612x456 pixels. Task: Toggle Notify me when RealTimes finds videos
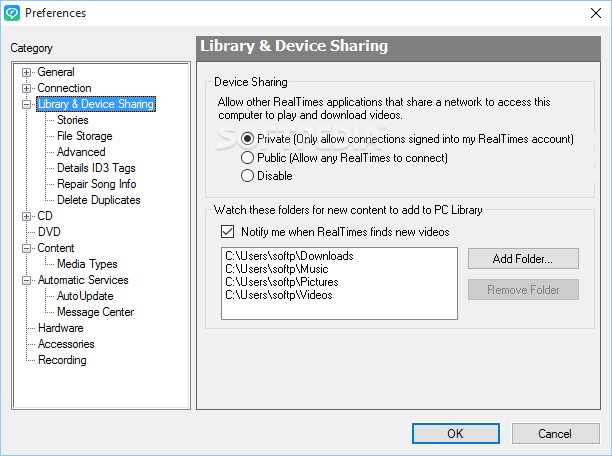228,232
